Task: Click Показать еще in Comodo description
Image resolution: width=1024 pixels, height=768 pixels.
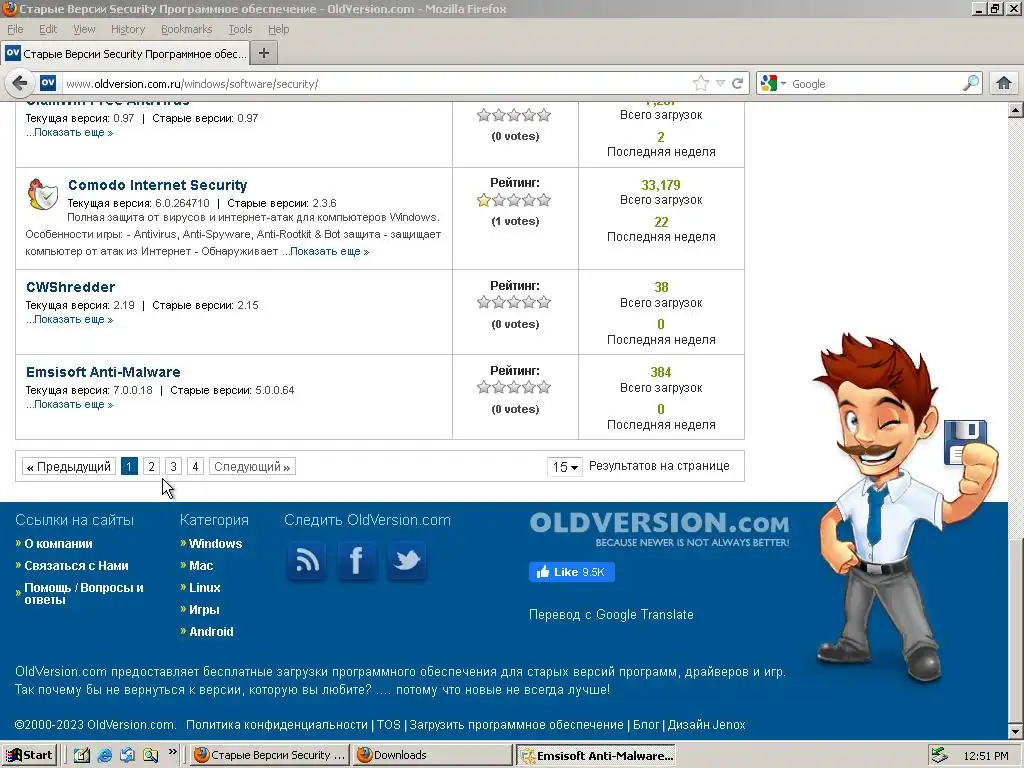Action: 325,251
